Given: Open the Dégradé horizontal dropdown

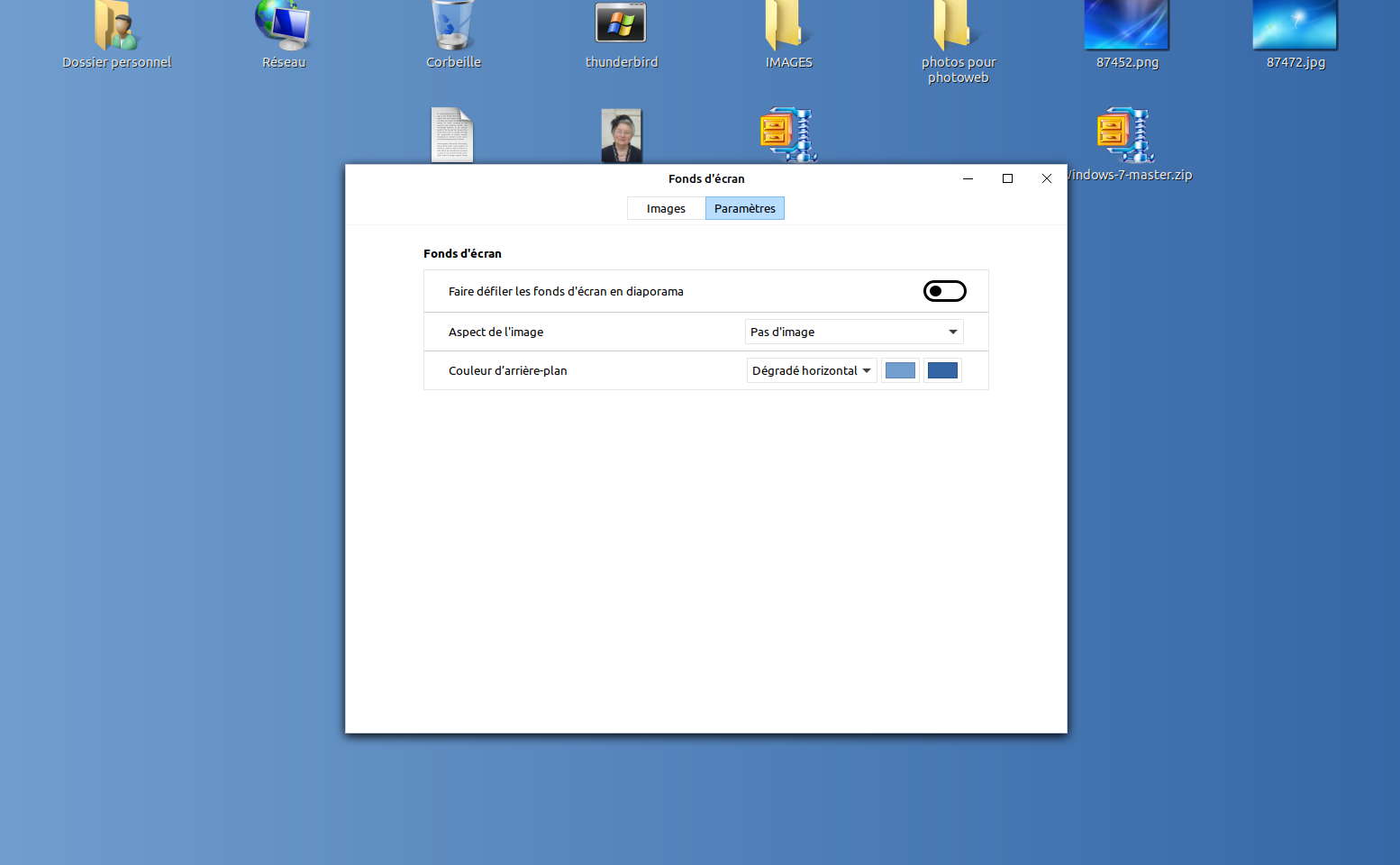Looking at the screenshot, I should point(812,370).
